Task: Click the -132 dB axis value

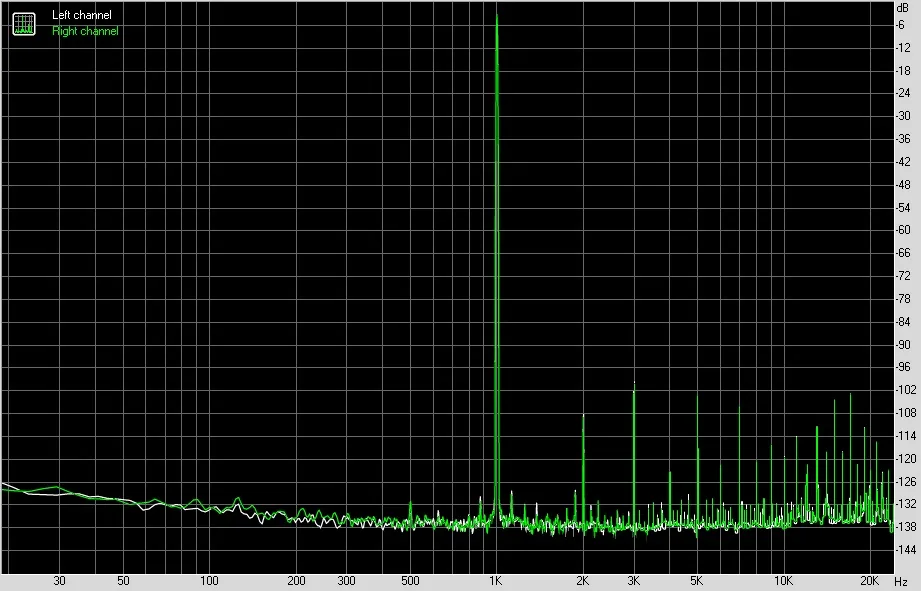Action: coord(905,503)
